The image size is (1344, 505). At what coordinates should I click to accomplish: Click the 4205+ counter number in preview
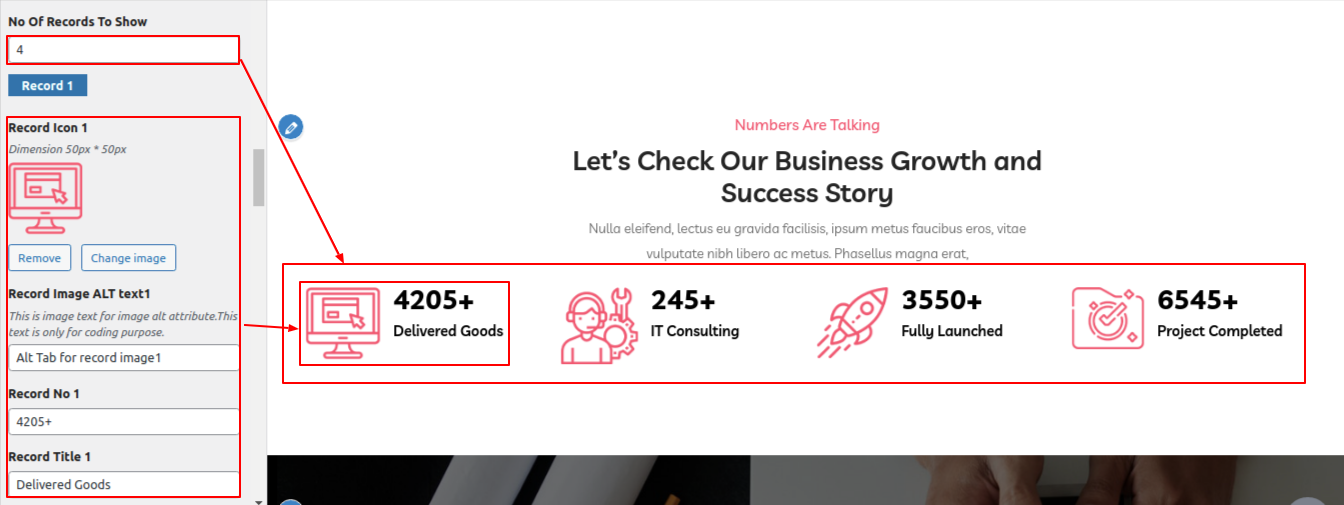434,300
